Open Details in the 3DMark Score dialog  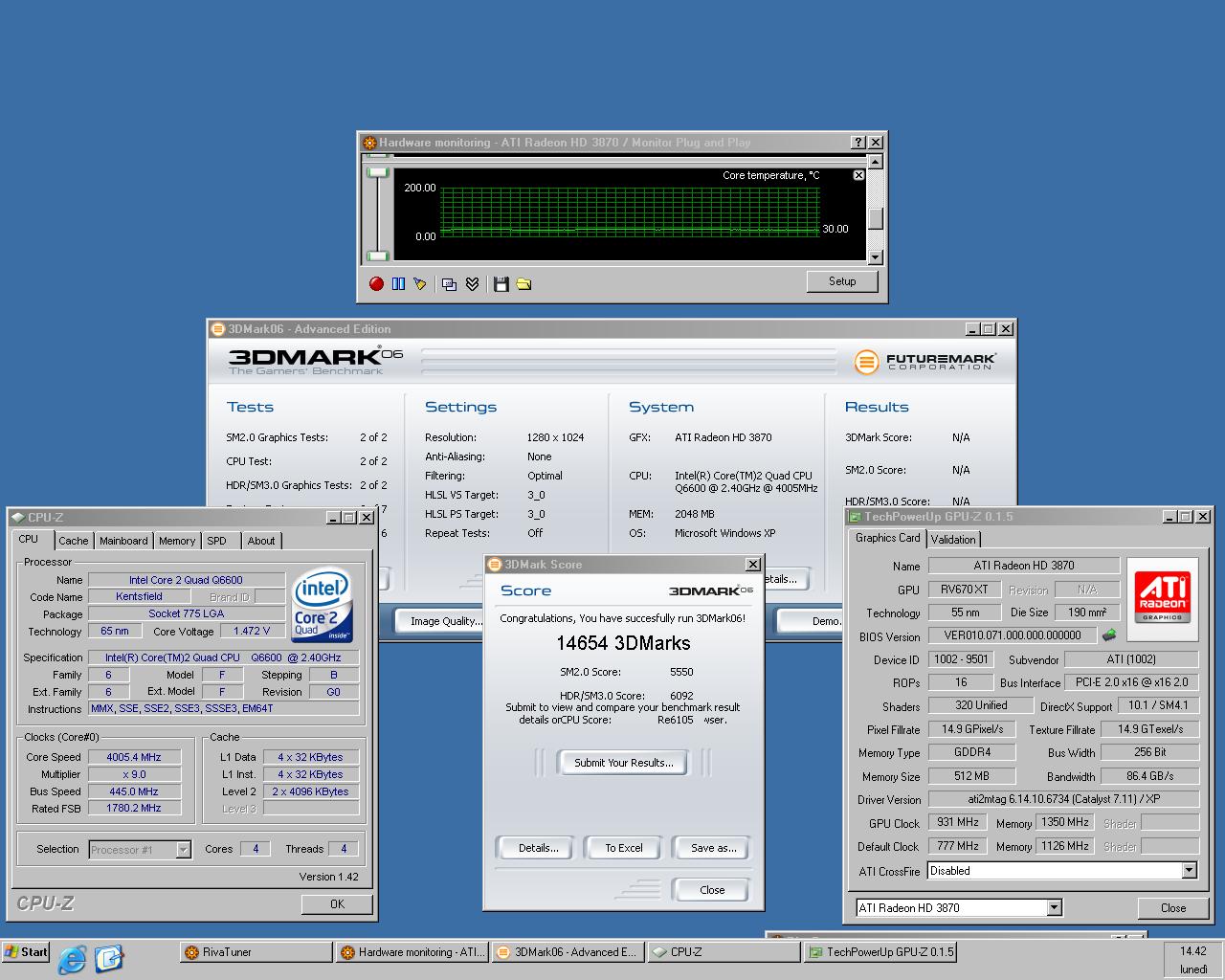538,848
